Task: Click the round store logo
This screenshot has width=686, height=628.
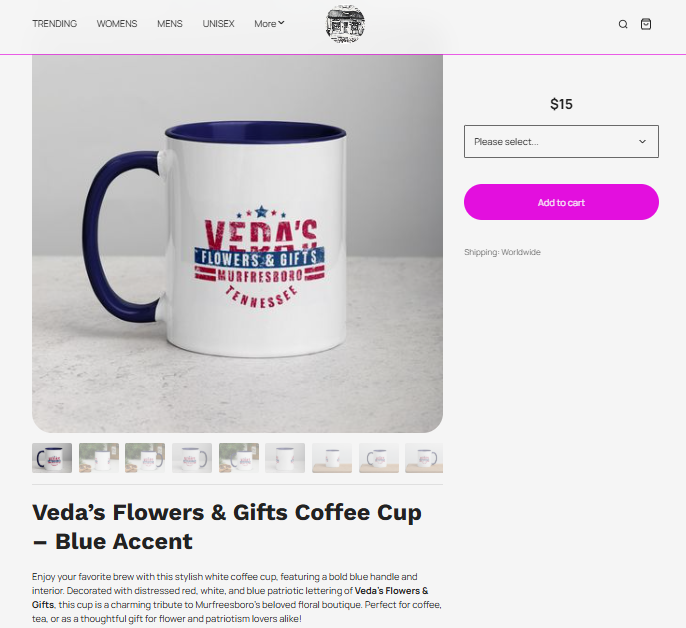Action: coord(346,24)
